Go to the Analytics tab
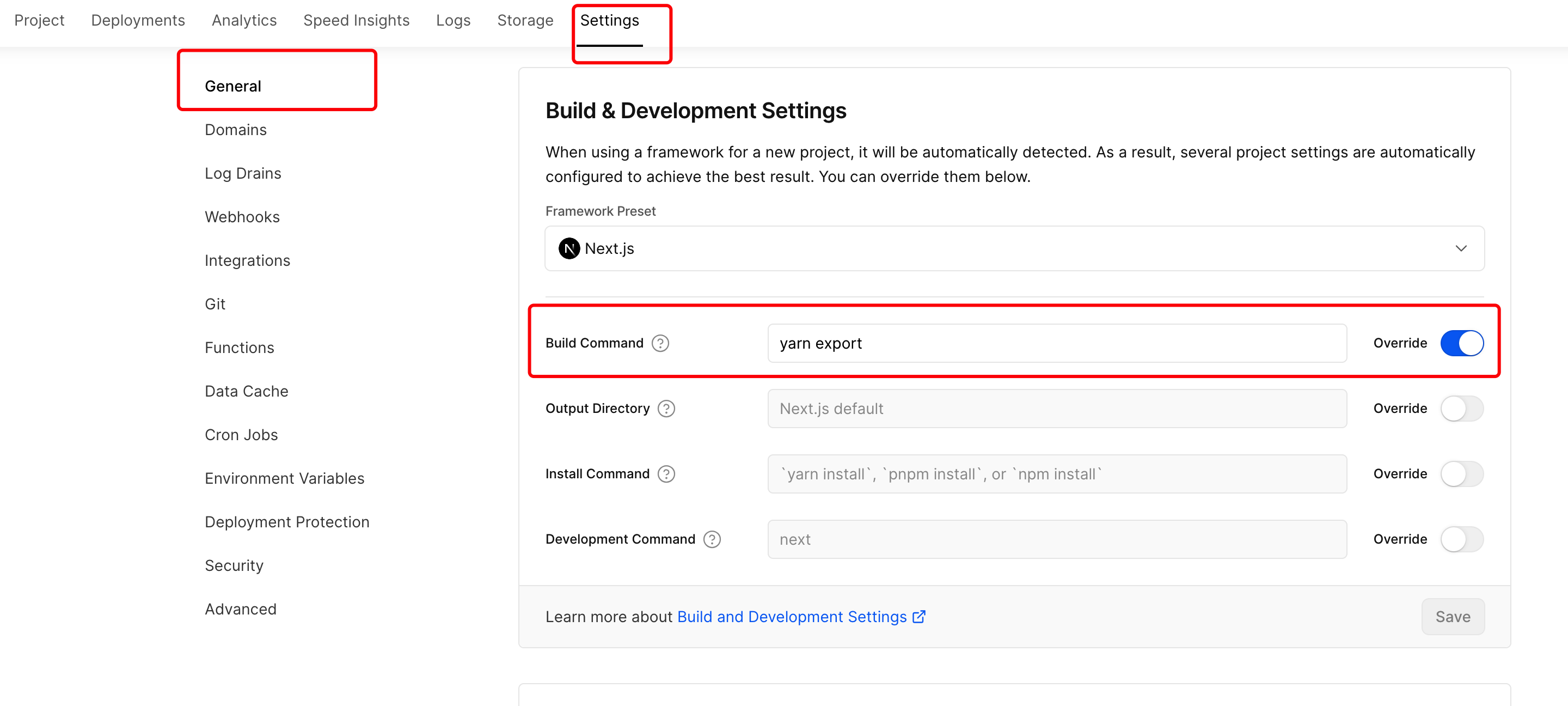The height and width of the screenshot is (706, 1568). (244, 20)
